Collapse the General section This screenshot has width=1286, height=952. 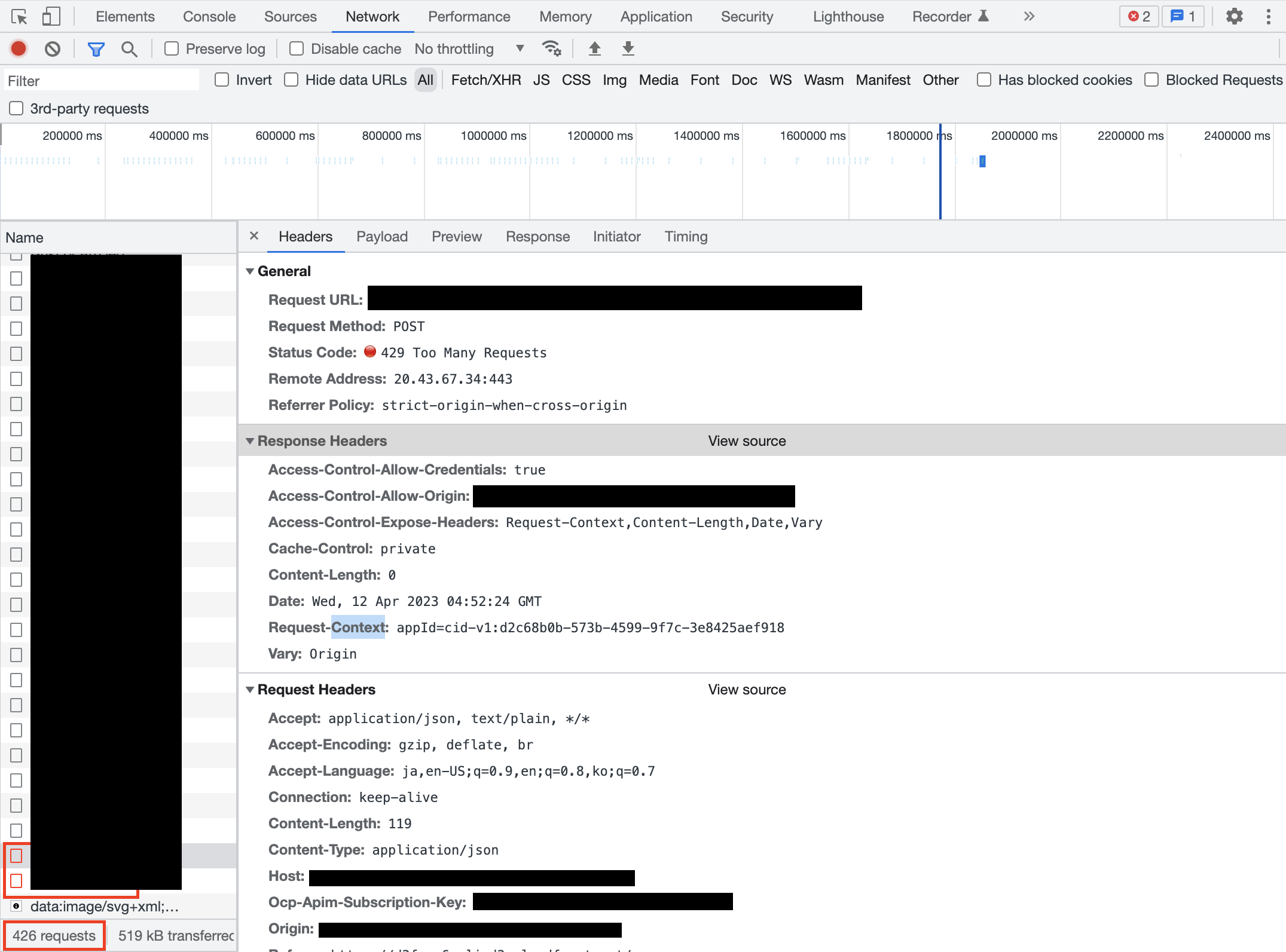(251, 271)
